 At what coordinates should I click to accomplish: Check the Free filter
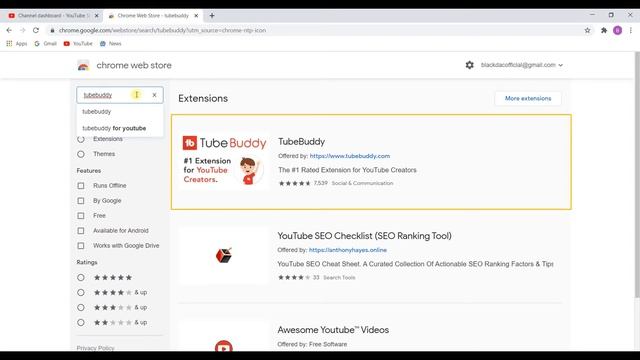(x=81, y=216)
